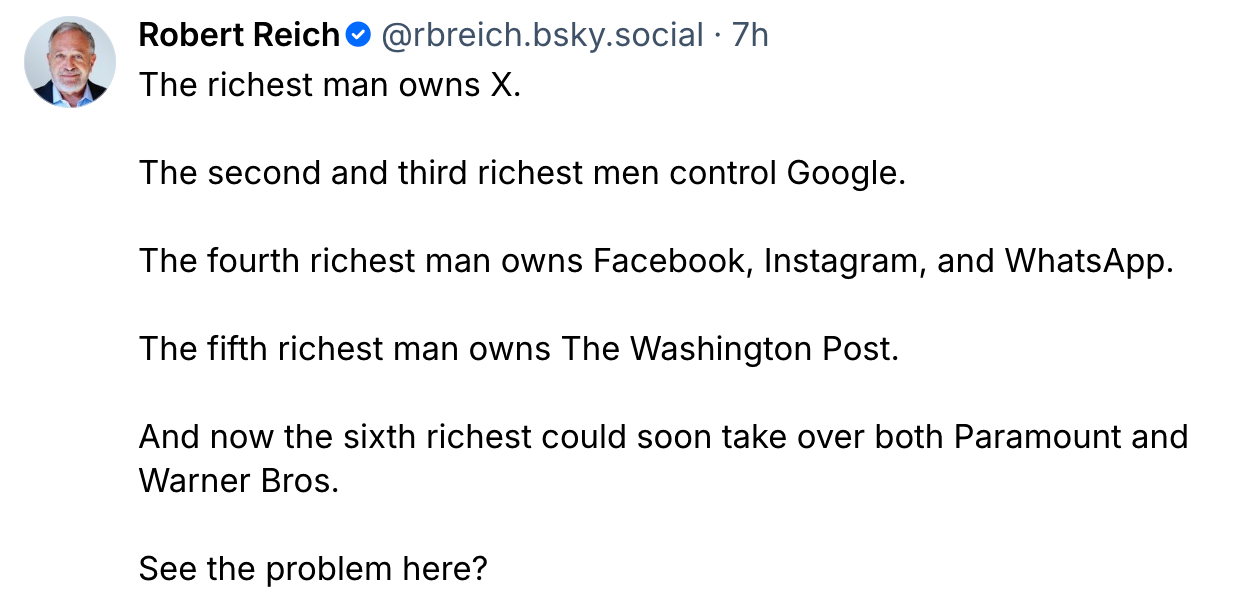The width and height of the screenshot is (1246, 604).
Task: Click the @rbreich.bsky.social handle
Action: pos(541,36)
